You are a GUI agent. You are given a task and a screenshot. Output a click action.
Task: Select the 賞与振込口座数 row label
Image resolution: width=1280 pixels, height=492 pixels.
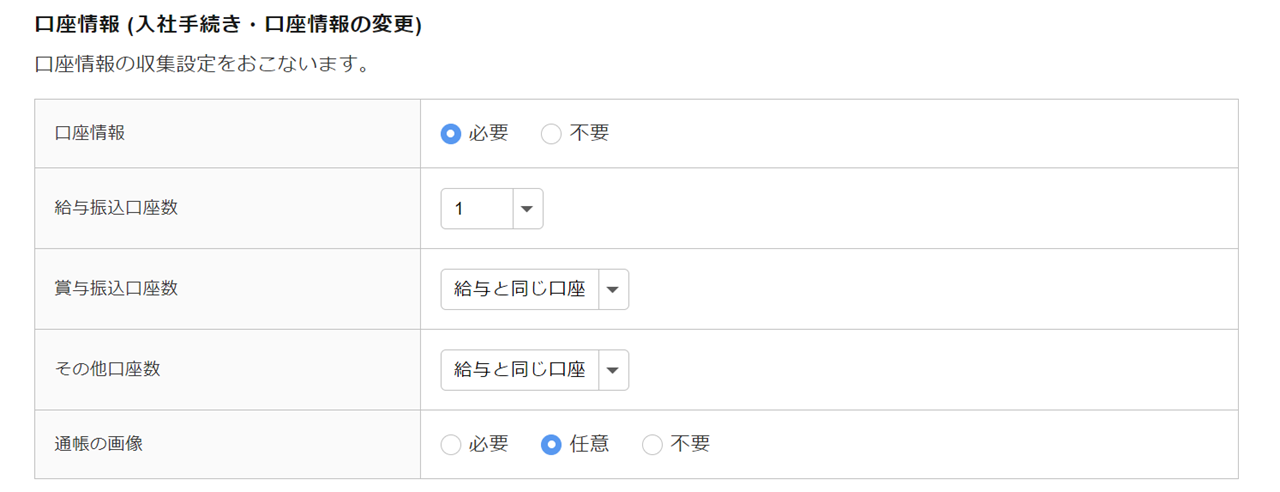pos(116,288)
